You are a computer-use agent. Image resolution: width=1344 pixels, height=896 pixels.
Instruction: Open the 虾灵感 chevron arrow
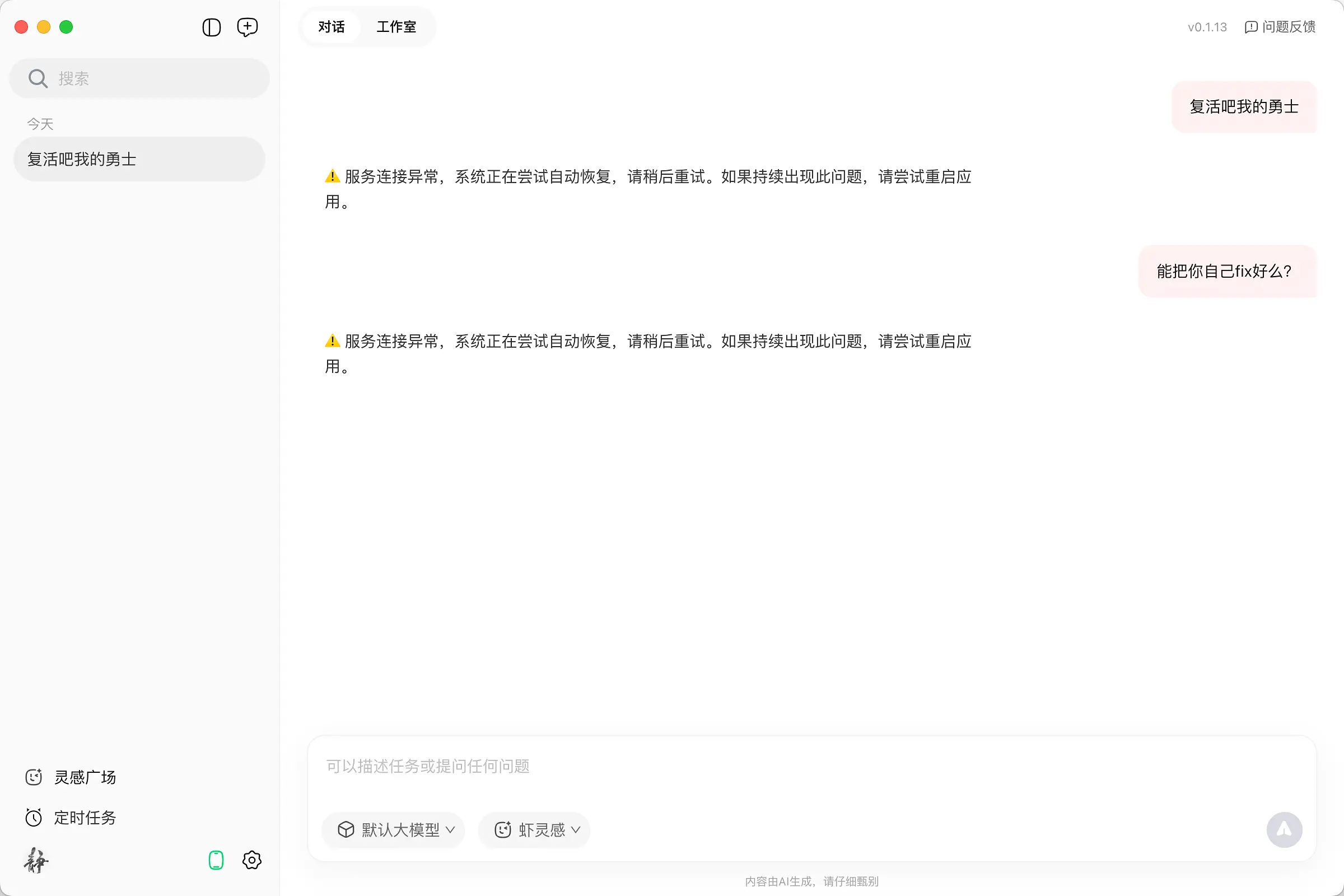pyautogui.click(x=577, y=830)
